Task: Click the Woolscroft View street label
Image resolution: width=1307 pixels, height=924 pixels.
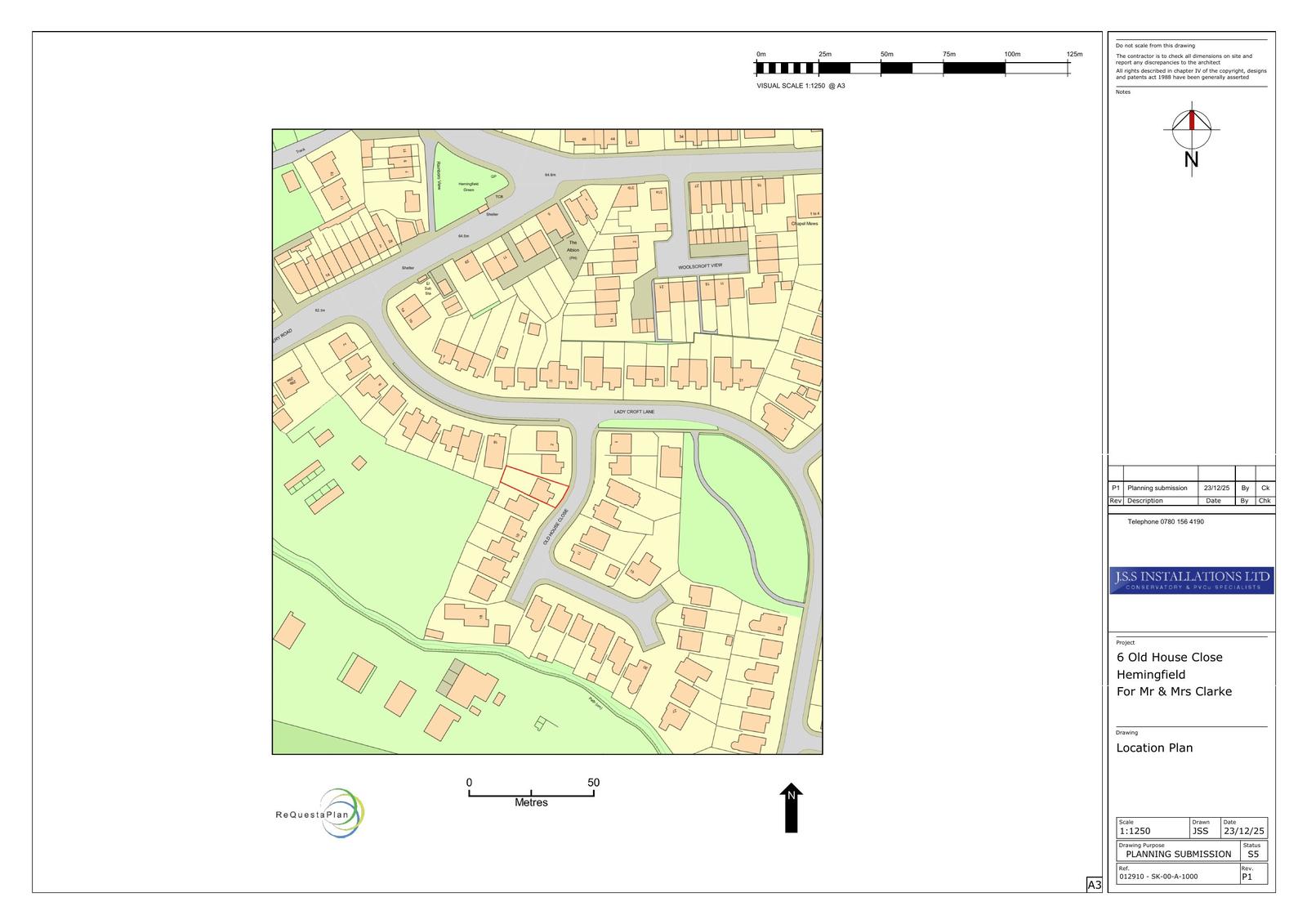Action: click(x=700, y=266)
